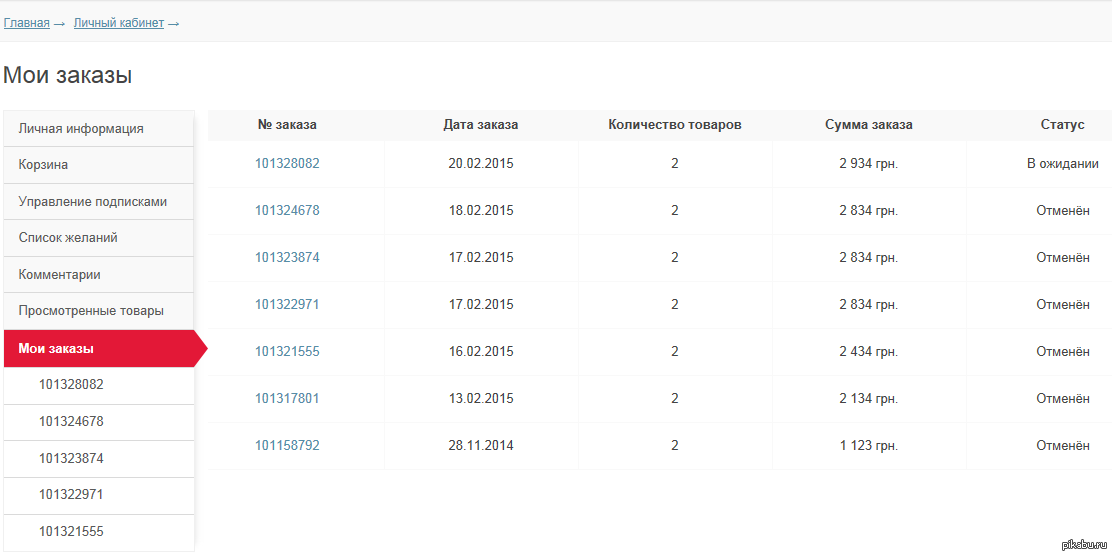Open Личная информация in sidebar

(x=99, y=128)
